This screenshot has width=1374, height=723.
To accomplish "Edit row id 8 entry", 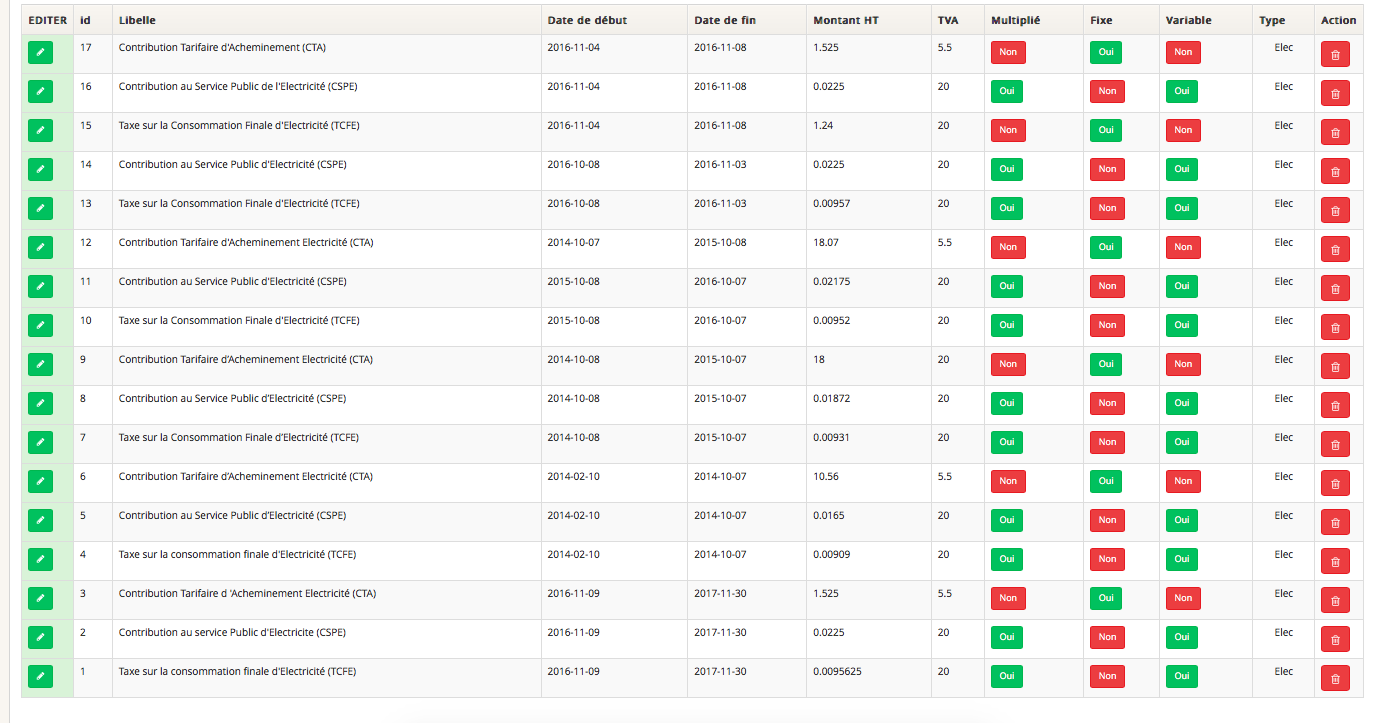I will (40, 403).
